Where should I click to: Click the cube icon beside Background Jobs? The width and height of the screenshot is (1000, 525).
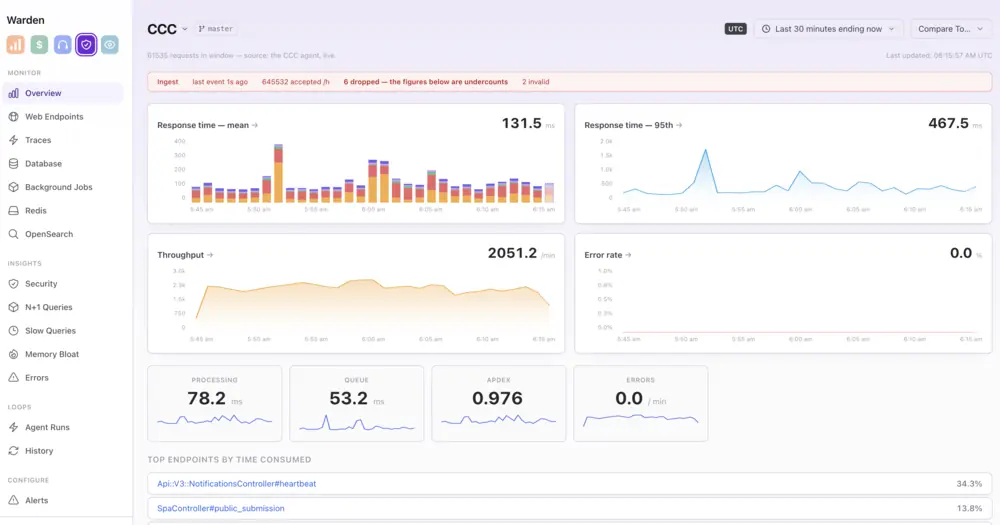[x=13, y=187]
